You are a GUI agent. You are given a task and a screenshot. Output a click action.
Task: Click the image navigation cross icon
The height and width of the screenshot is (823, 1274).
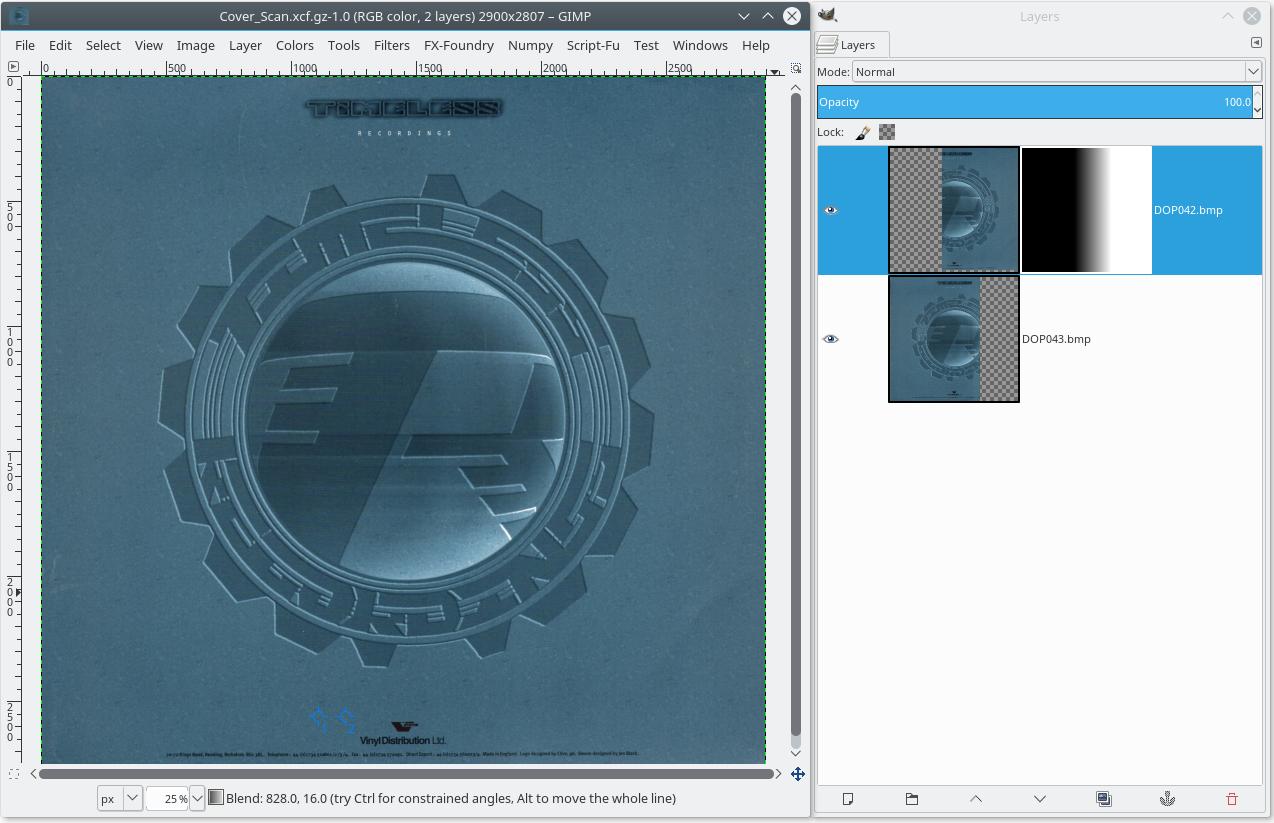coord(797,774)
